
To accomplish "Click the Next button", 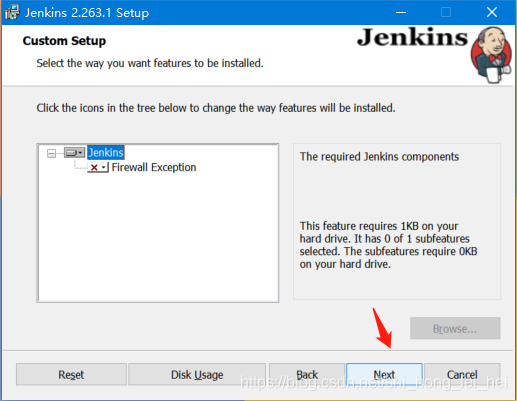I will click(x=384, y=374).
